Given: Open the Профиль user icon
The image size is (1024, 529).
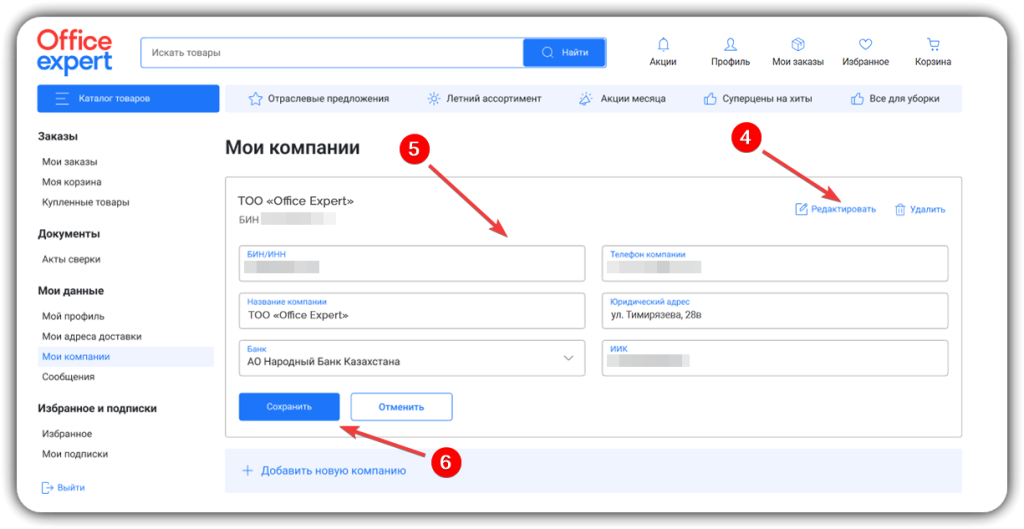Looking at the screenshot, I should 730,45.
